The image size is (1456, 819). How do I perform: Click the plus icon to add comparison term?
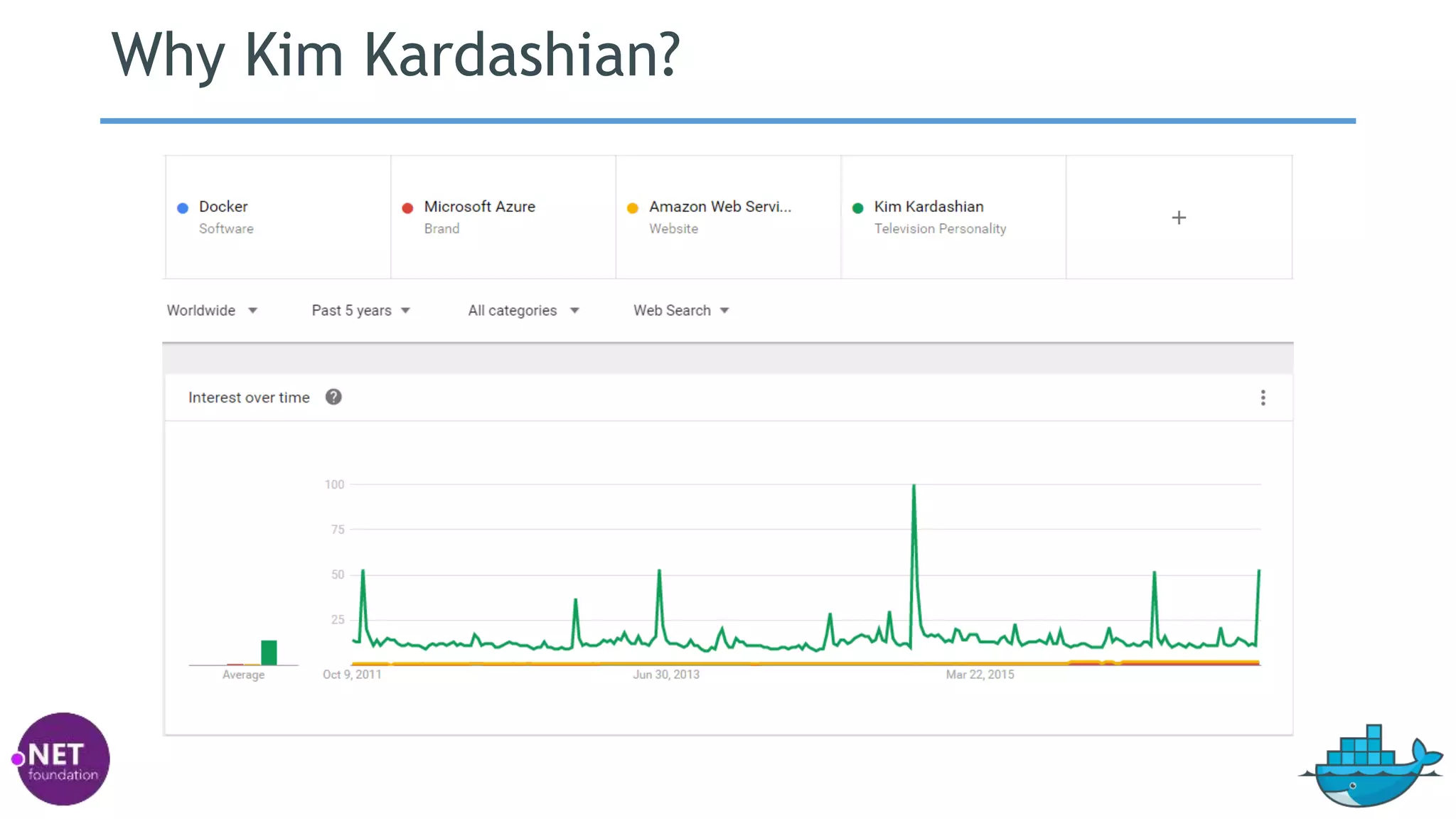coord(1179,218)
